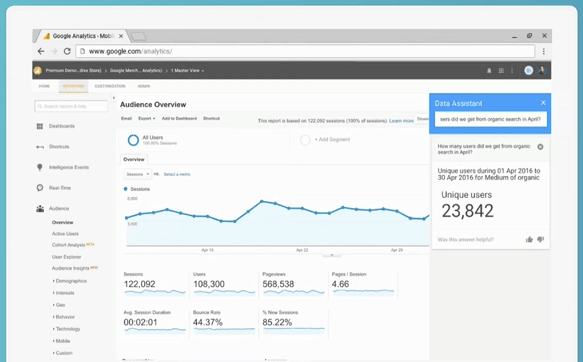Screen dimensions: 583x362
Task: Follow the Learn more link
Action: click(x=401, y=121)
